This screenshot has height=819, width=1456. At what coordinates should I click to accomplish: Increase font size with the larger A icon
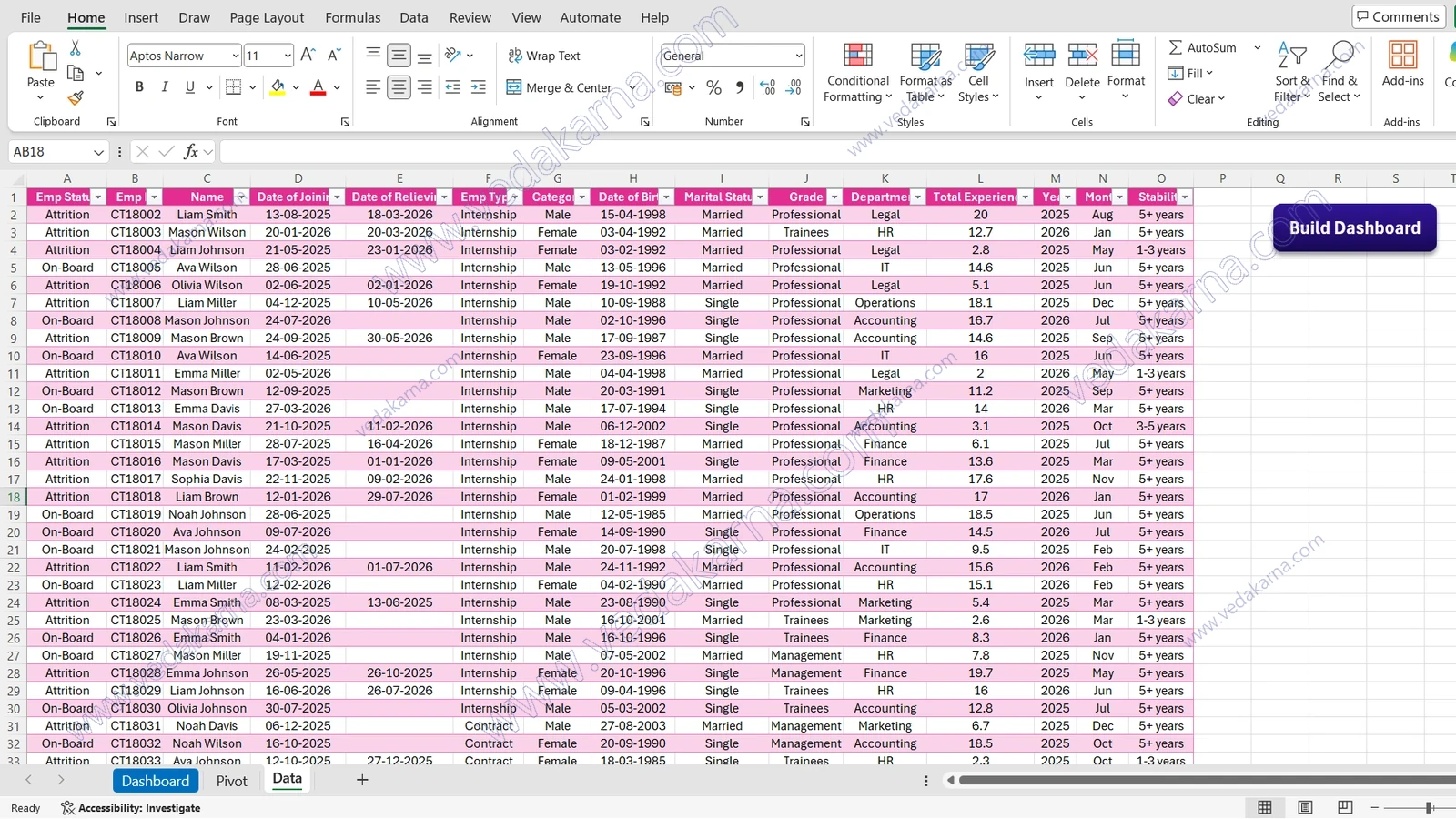(308, 56)
